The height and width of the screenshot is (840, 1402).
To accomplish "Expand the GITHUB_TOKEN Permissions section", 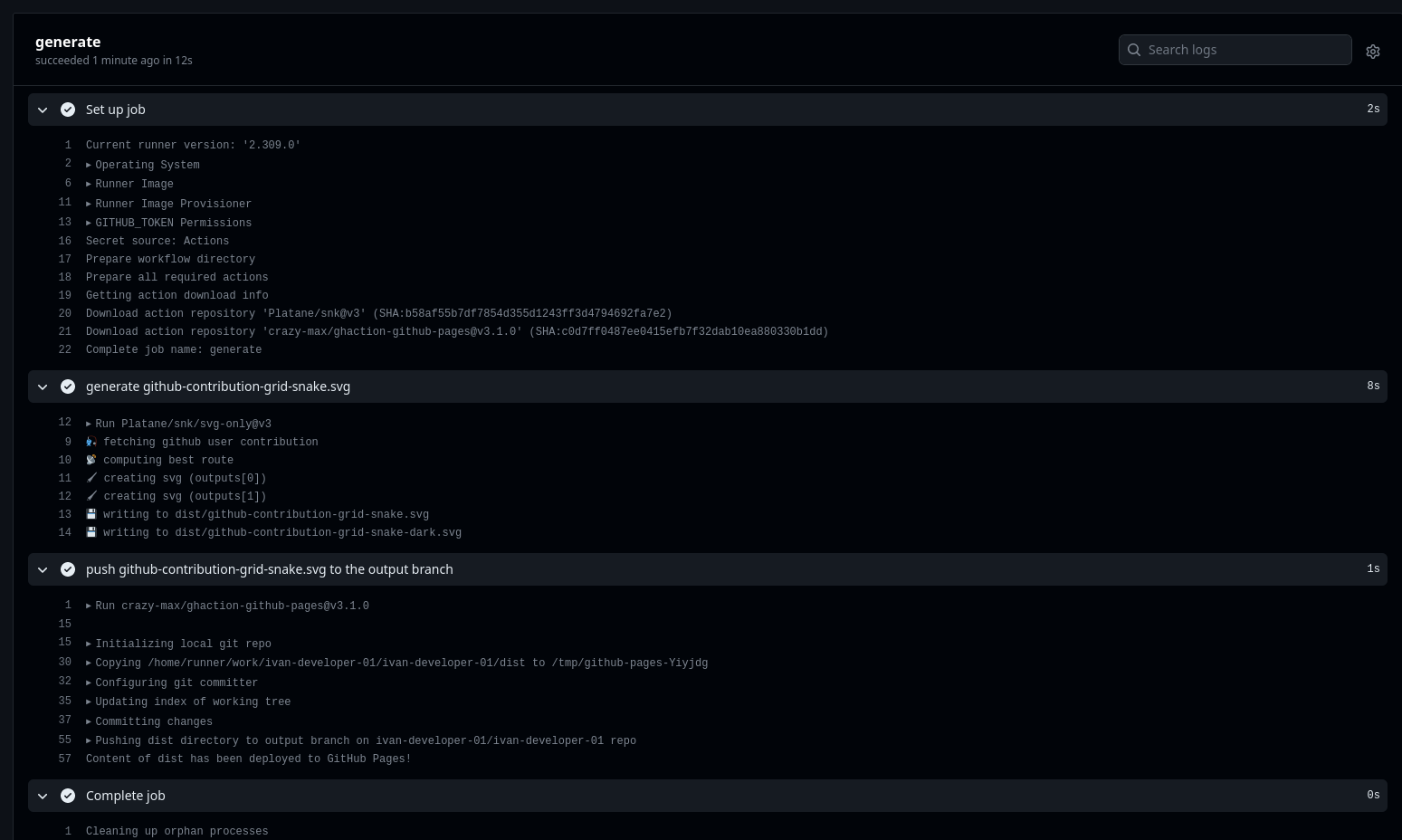I will click(90, 223).
